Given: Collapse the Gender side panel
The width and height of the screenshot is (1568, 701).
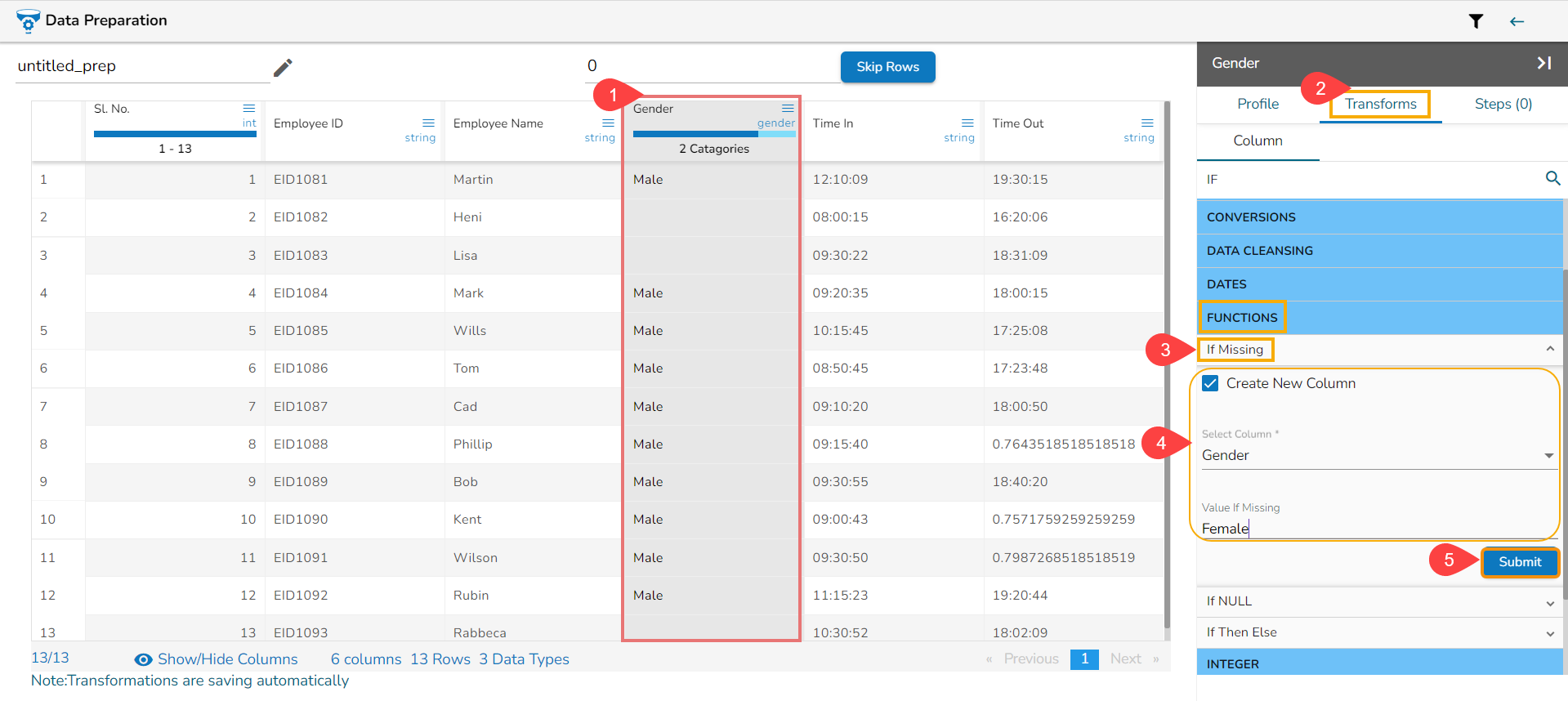Looking at the screenshot, I should click(1543, 63).
